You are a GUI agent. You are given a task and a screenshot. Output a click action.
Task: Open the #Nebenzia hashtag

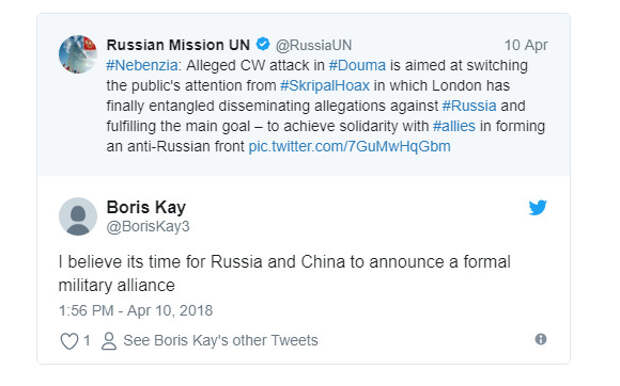(142, 65)
